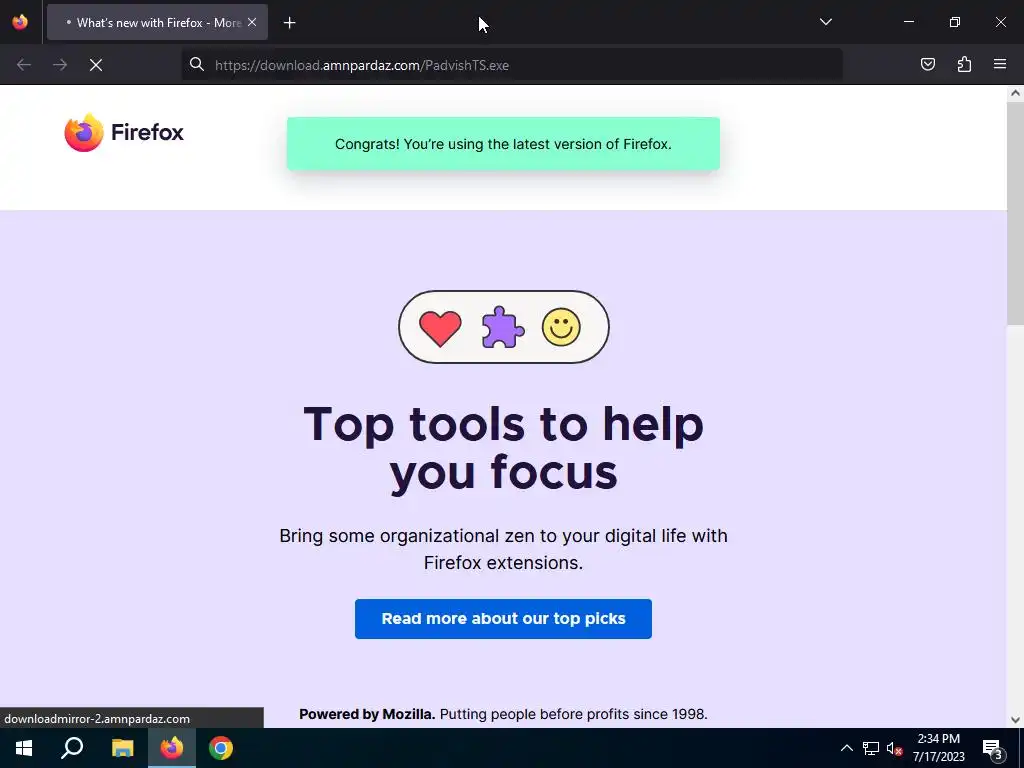
Task: Open a new tab with plus button
Action: coord(289,23)
